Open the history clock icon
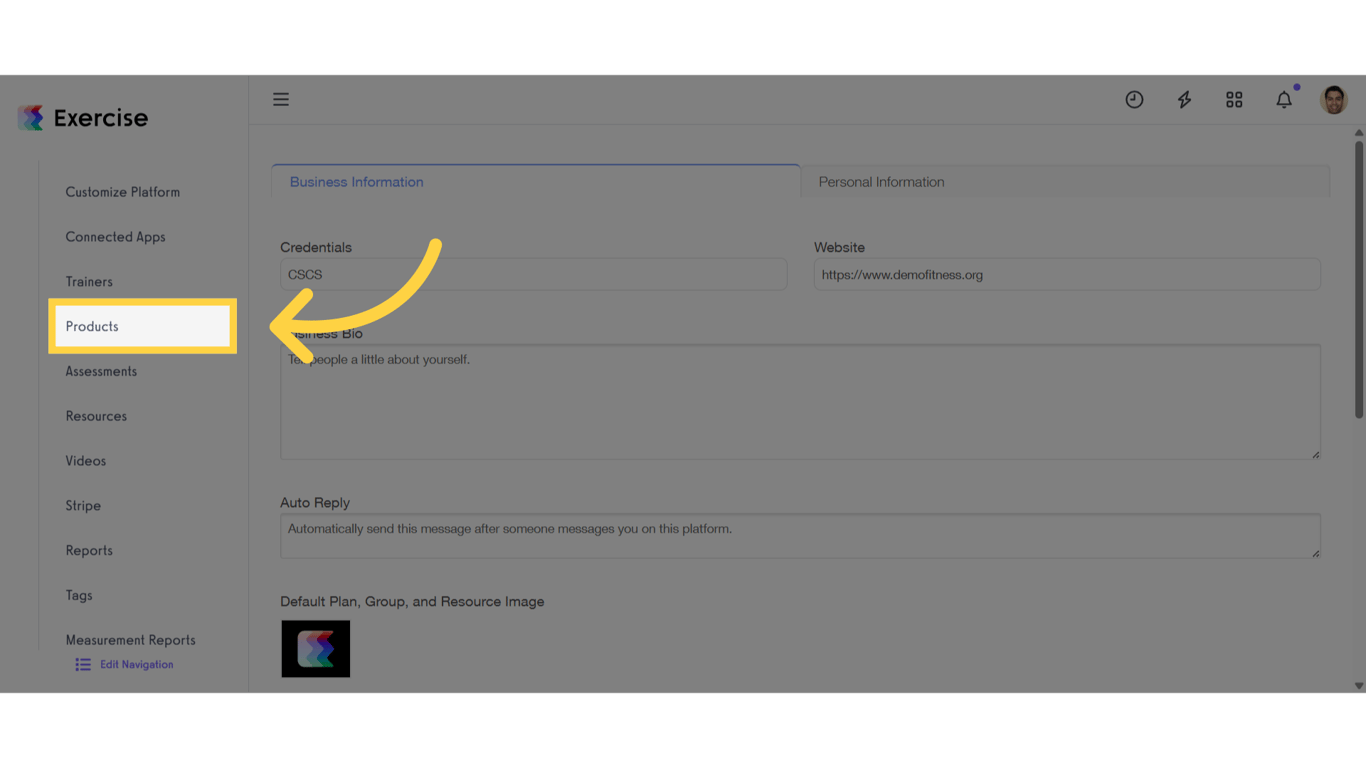Image resolution: width=1366 pixels, height=768 pixels. [1134, 99]
